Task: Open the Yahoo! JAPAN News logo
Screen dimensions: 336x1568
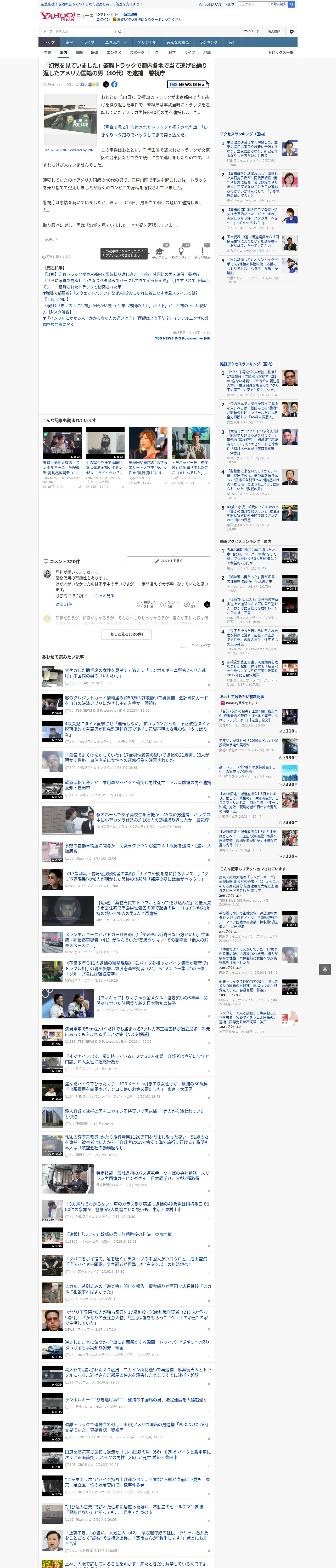Action: [66, 16]
